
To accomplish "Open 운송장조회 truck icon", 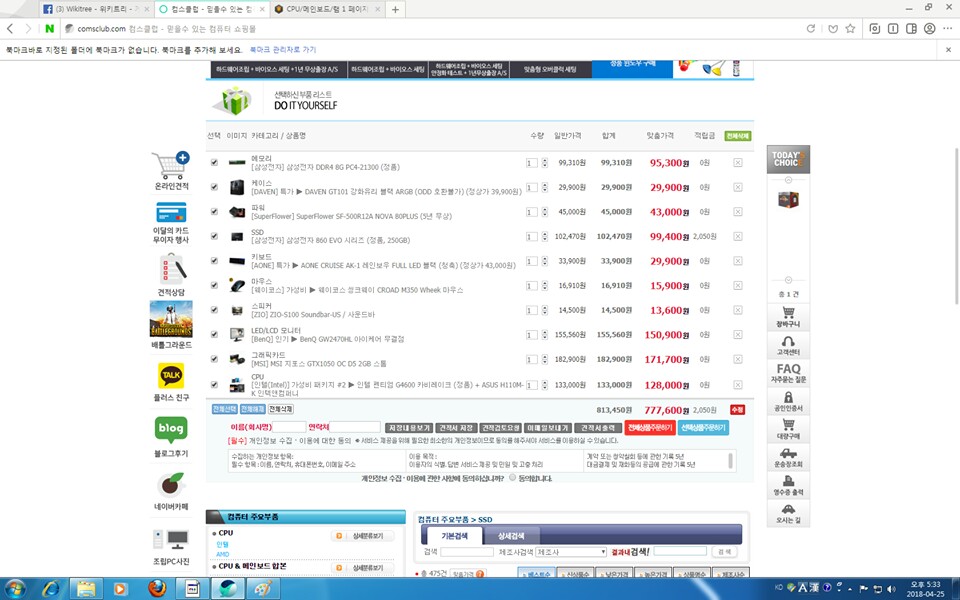I will (x=789, y=457).
